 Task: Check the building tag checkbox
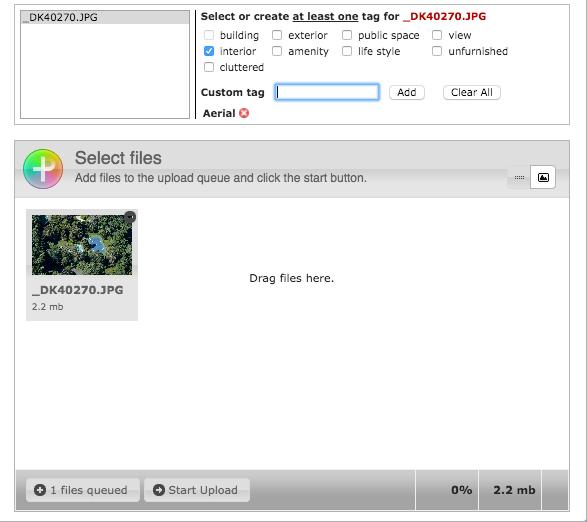[209, 35]
